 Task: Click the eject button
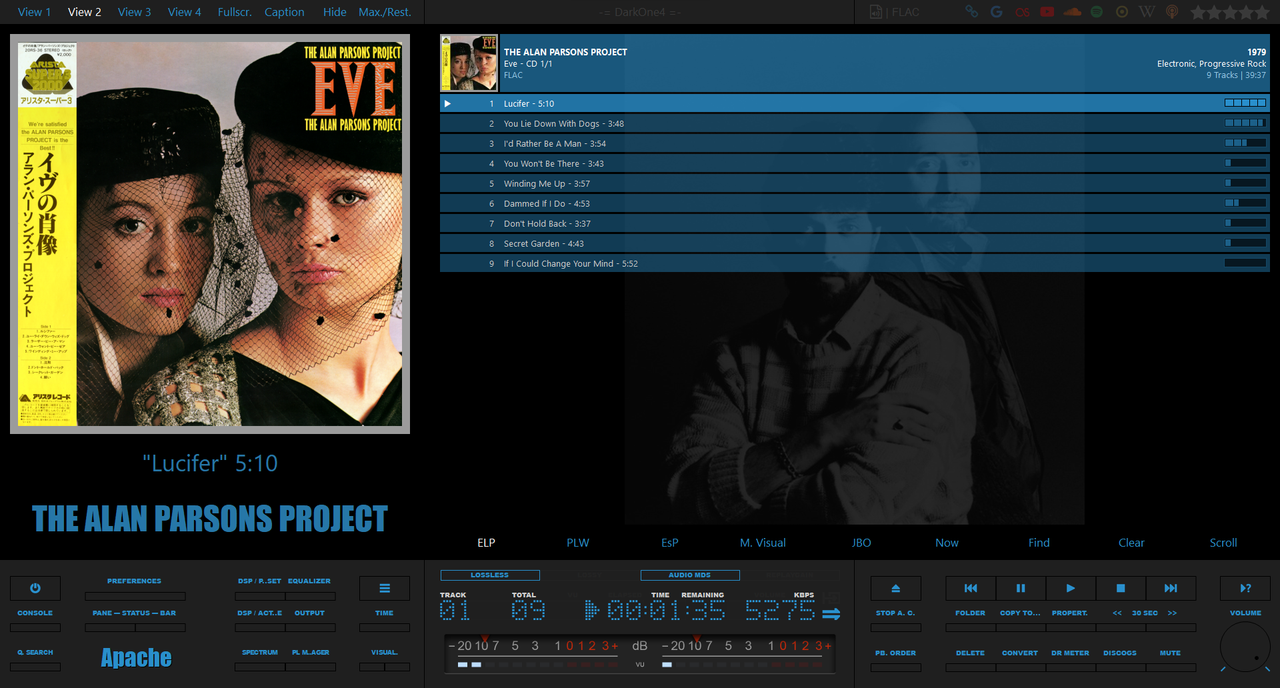[895, 588]
